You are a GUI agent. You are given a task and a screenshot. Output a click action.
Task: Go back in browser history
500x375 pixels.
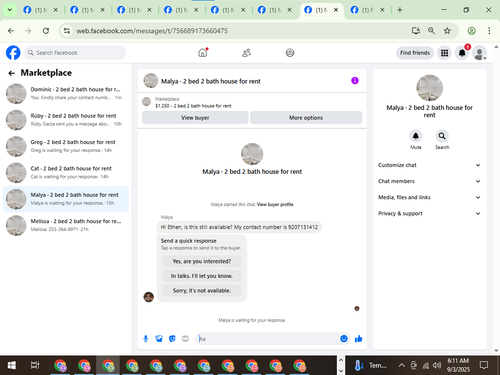click(11, 31)
